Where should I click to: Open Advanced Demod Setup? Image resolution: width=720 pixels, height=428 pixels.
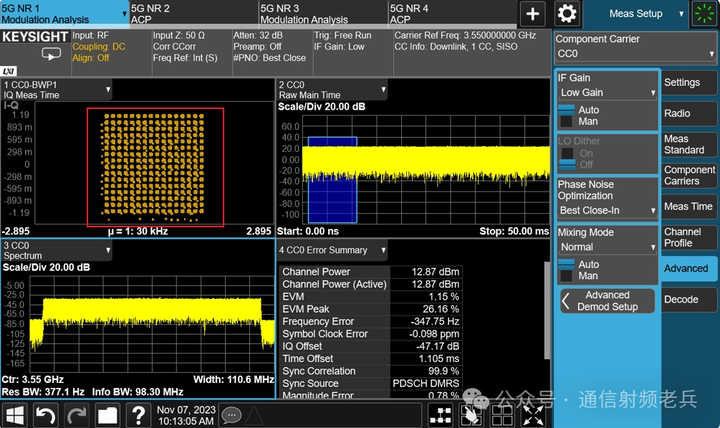click(606, 301)
